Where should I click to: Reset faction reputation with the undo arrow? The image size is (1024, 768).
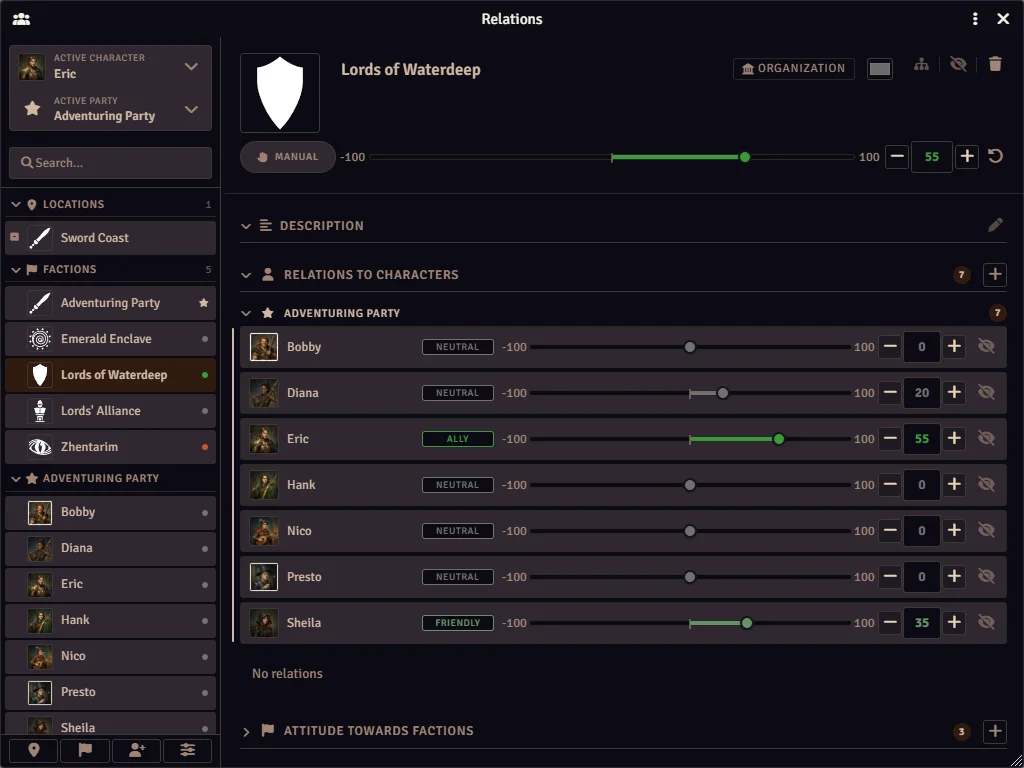coord(995,157)
